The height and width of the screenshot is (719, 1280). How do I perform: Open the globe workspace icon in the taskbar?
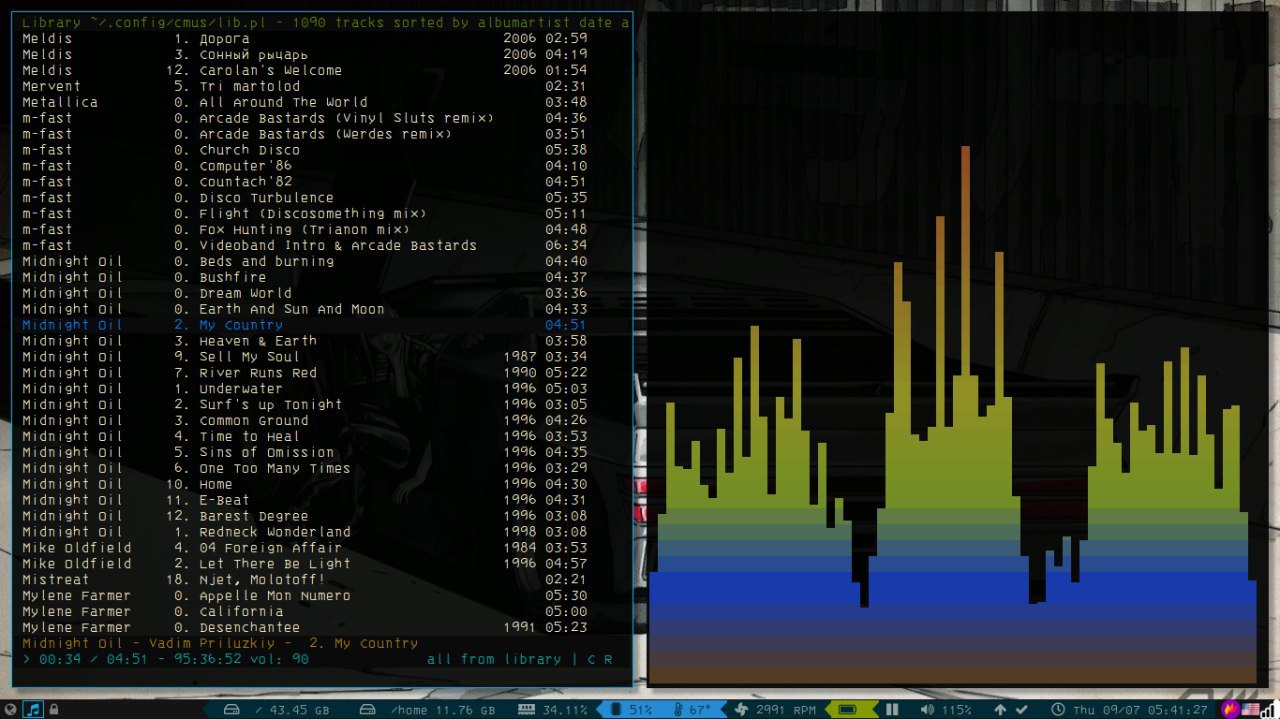(11, 709)
